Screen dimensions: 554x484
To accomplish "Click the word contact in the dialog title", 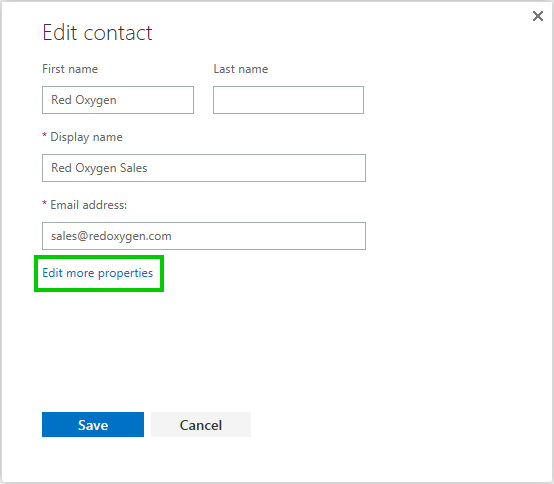I will point(118,33).
